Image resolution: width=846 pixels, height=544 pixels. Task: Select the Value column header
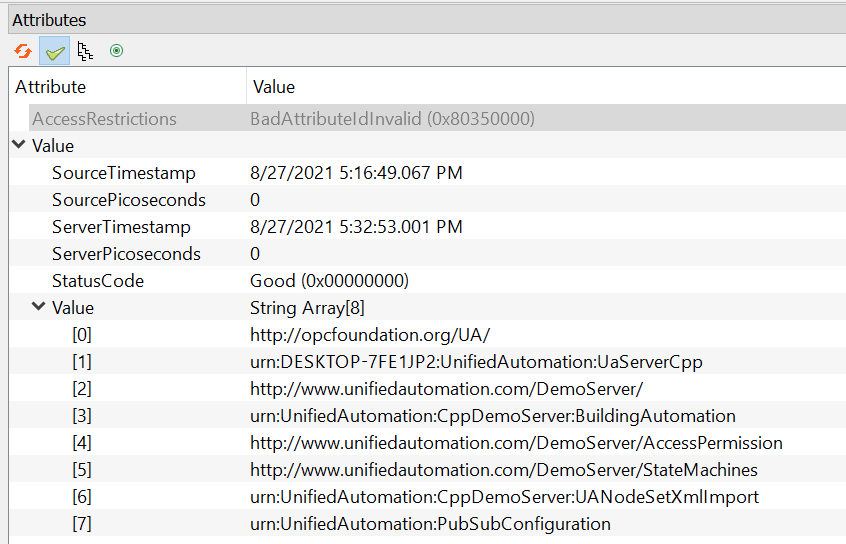point(546,86)
